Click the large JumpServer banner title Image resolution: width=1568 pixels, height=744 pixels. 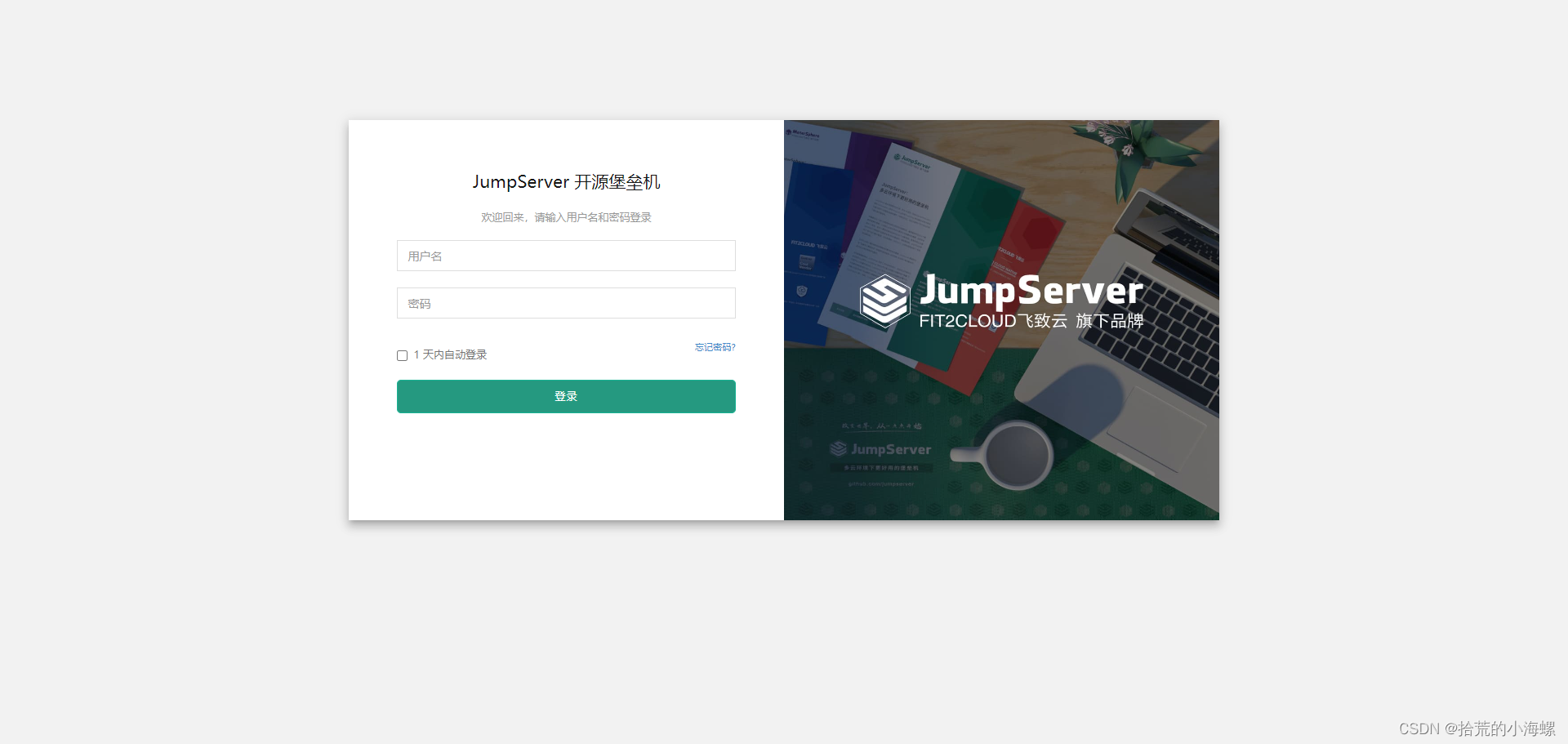pyautogui.click(x=1031, y=291)
